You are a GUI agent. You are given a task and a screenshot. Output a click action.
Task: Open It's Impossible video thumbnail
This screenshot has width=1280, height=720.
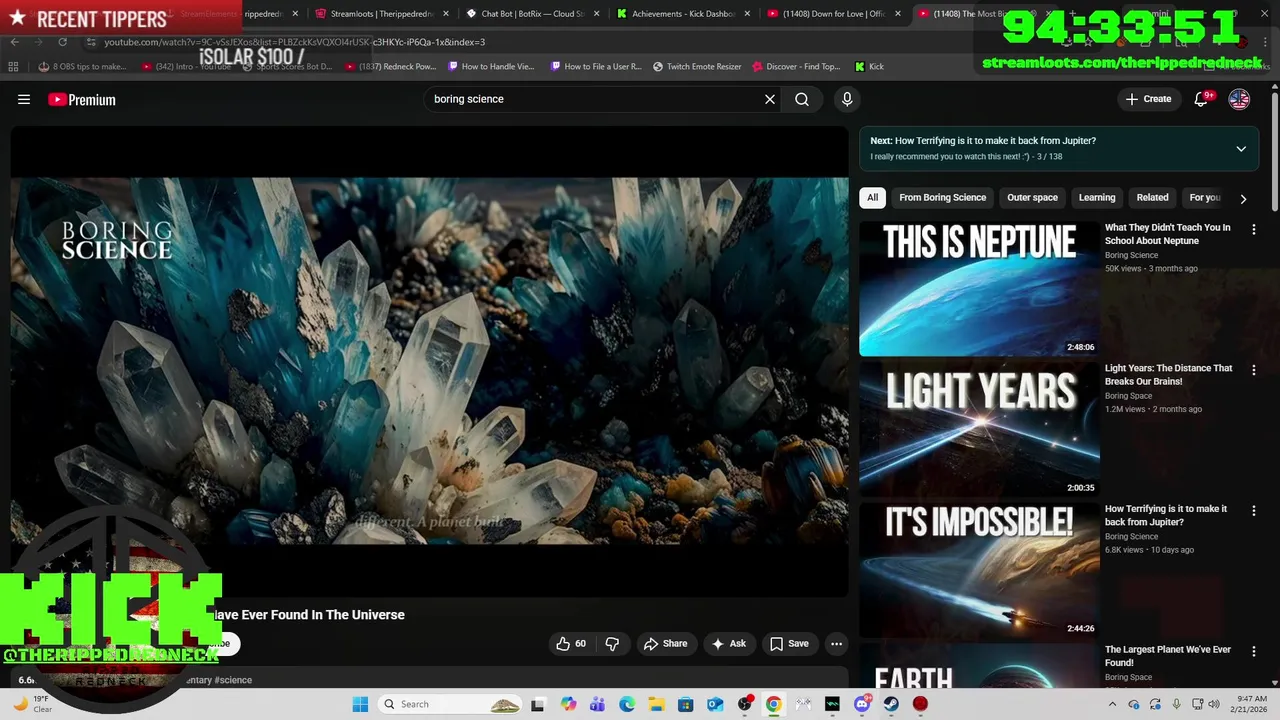979,570
